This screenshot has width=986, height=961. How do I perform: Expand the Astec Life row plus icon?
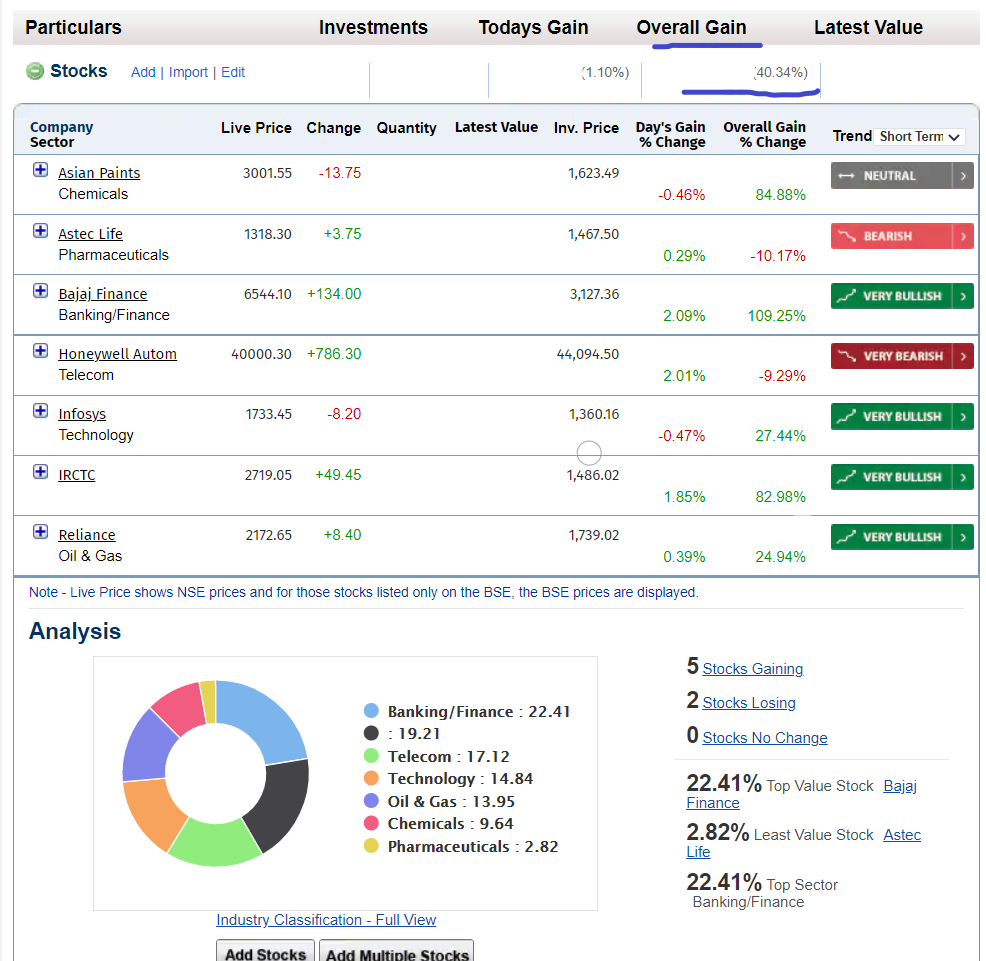pos(40,231)
